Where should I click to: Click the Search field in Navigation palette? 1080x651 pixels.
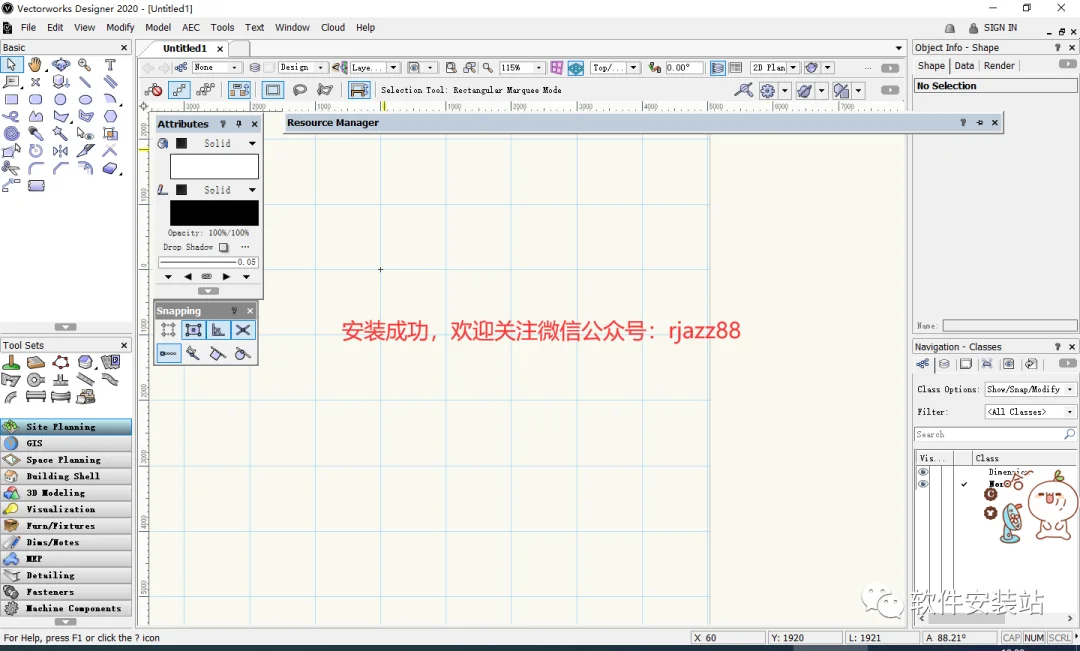[995, 435]
